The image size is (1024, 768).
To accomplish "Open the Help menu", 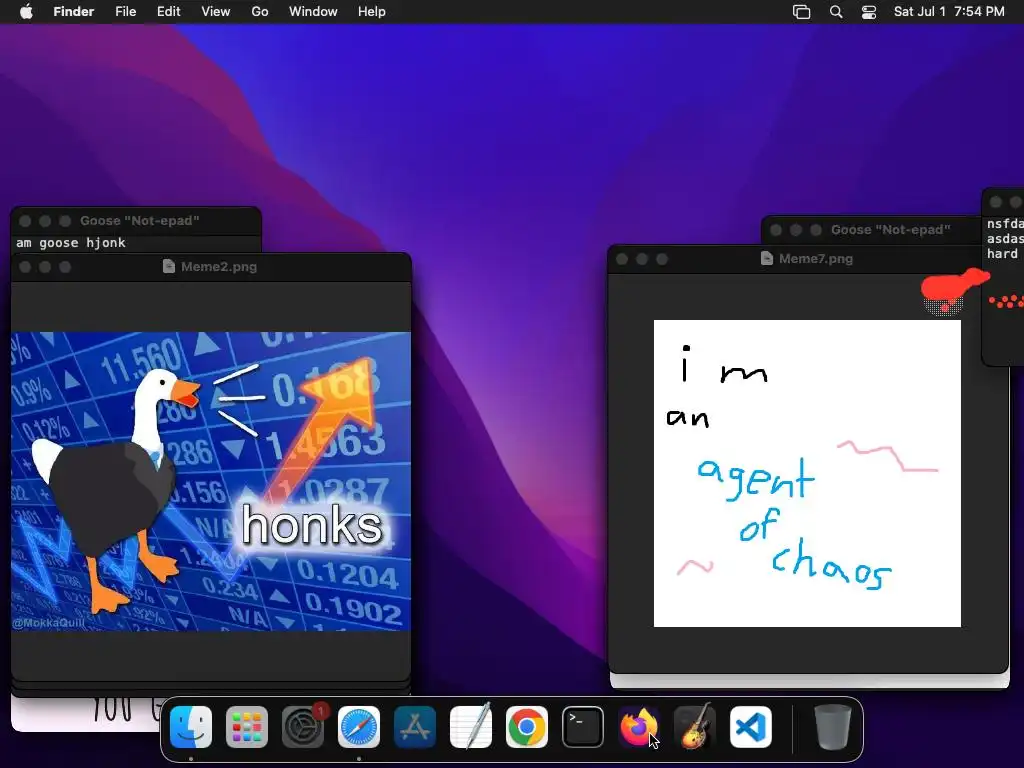I will pos(372,12).
